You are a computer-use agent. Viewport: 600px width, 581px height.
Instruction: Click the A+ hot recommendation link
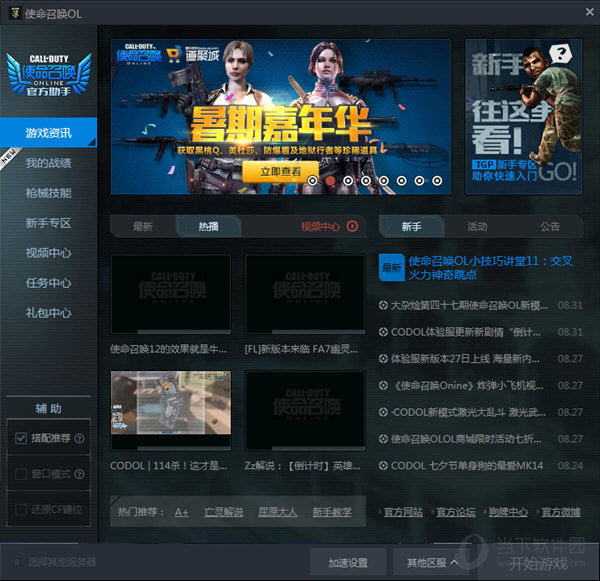pyautogui.click(x=181, y=512)
